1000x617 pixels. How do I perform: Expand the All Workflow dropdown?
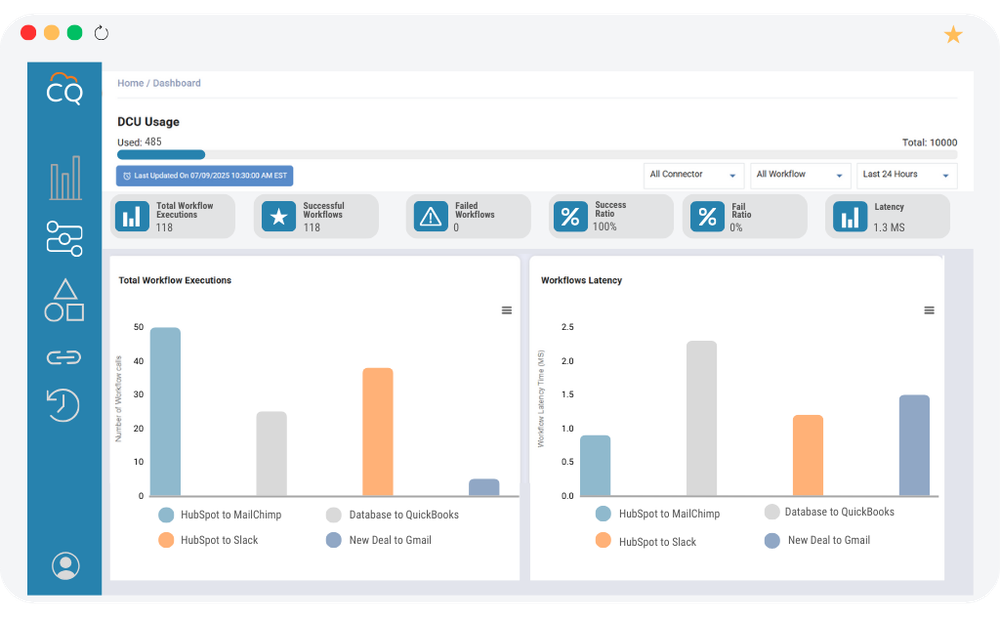pyautogui.click(x=799, y=174)
